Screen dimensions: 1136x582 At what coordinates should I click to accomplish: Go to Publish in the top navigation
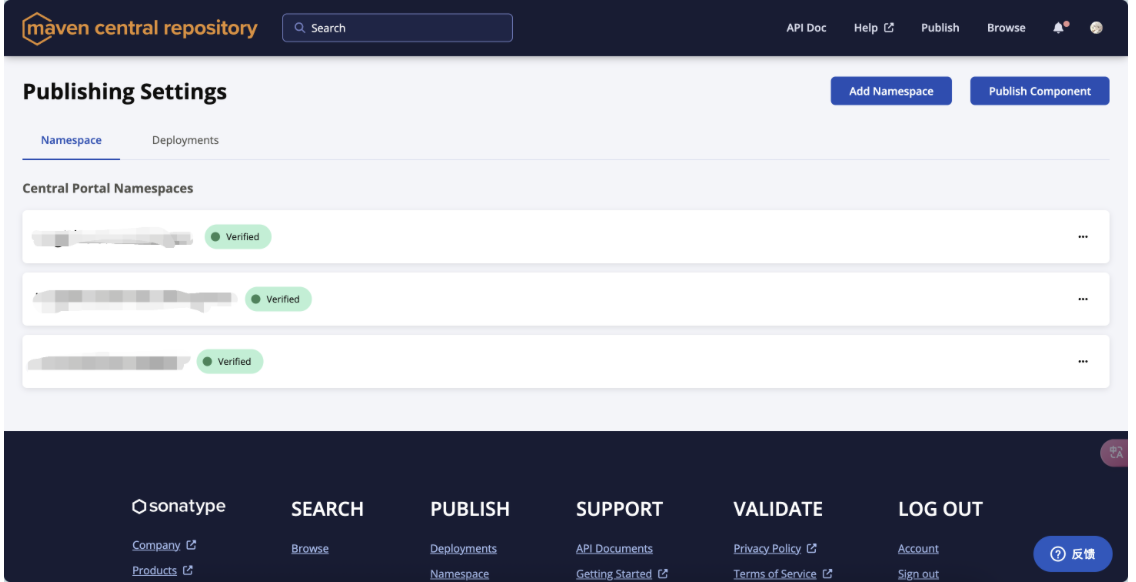940,28
